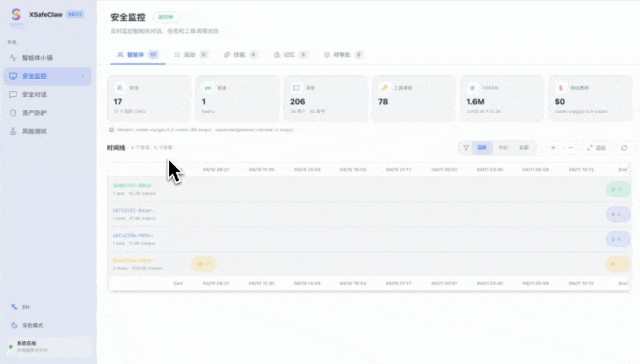Open the yellow session ID in the fourth row
Screen dimensions: 640x364
tap(133, 260)
